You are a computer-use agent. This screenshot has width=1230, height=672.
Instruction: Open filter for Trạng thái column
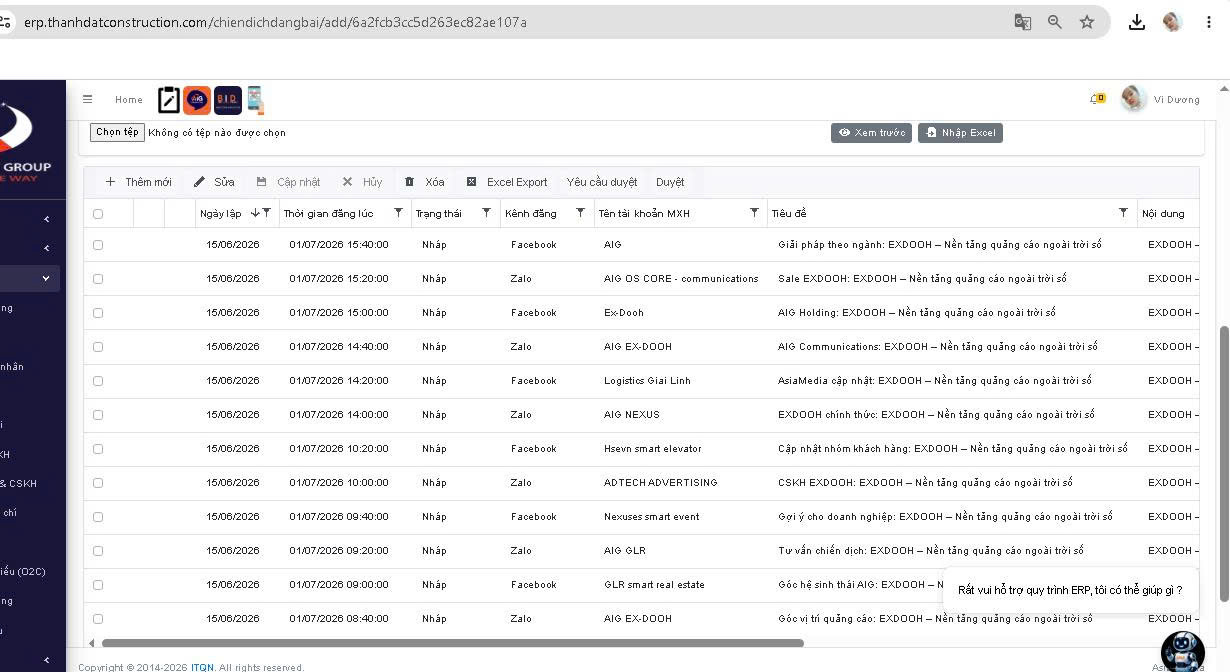487,213
